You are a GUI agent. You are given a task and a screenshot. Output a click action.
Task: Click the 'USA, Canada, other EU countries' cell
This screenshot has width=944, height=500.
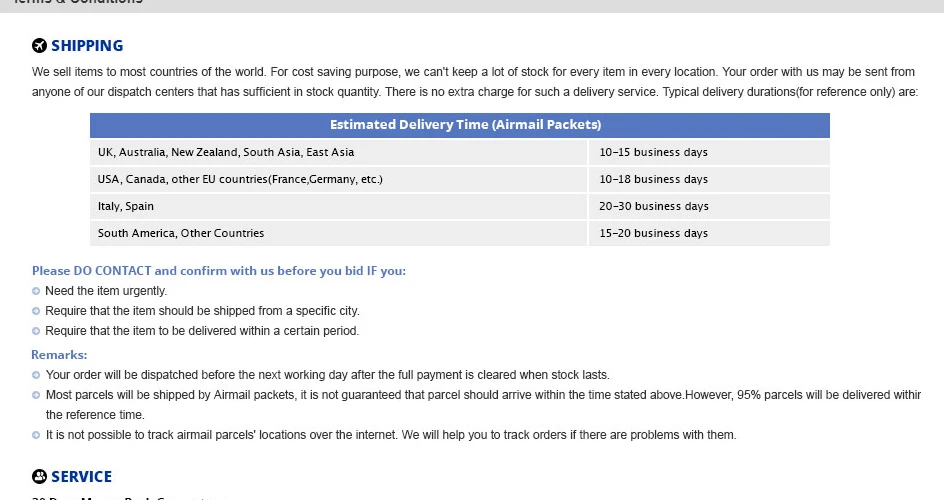click(240, 179)
